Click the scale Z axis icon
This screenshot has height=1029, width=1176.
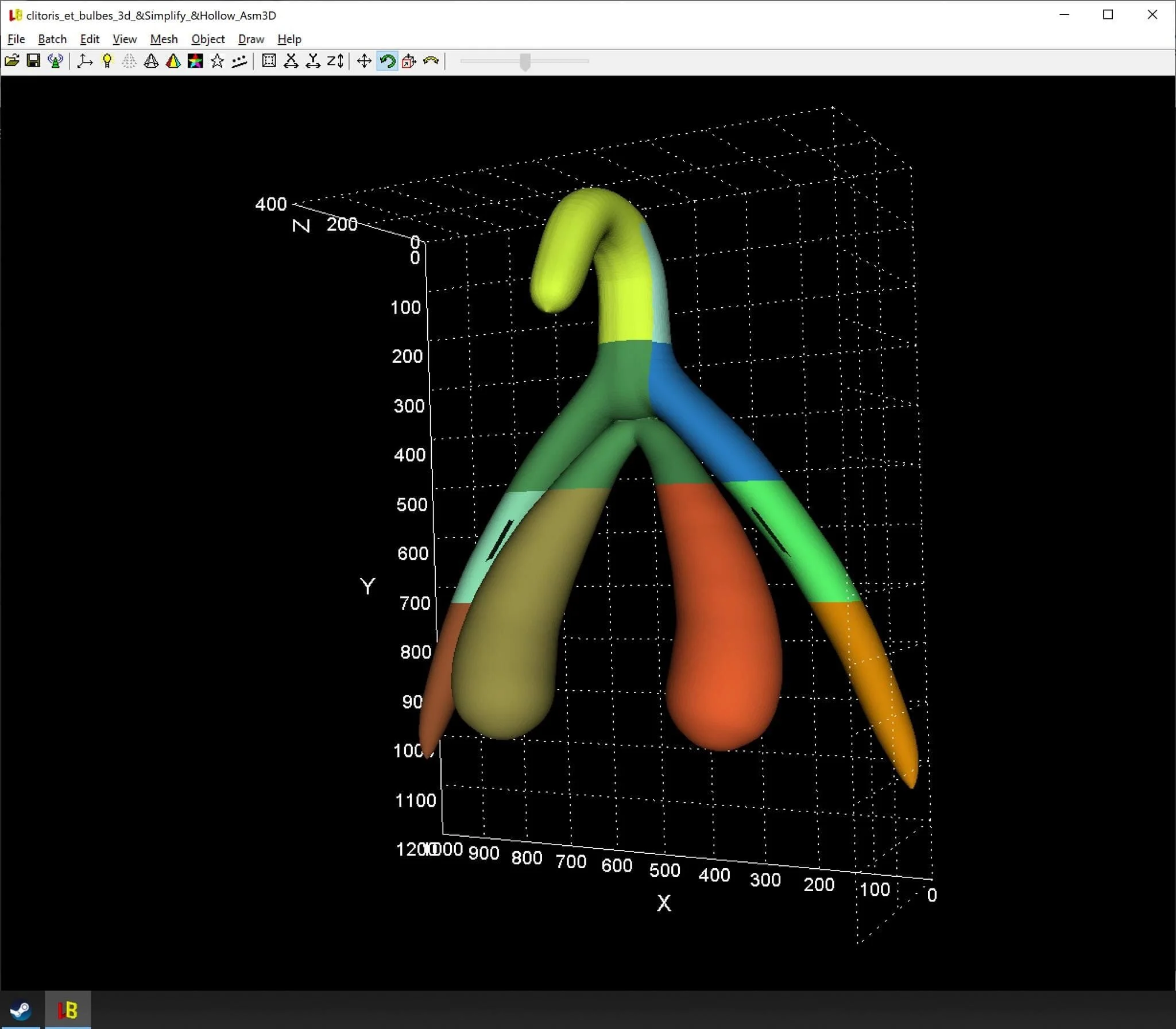tap(335, 61)
